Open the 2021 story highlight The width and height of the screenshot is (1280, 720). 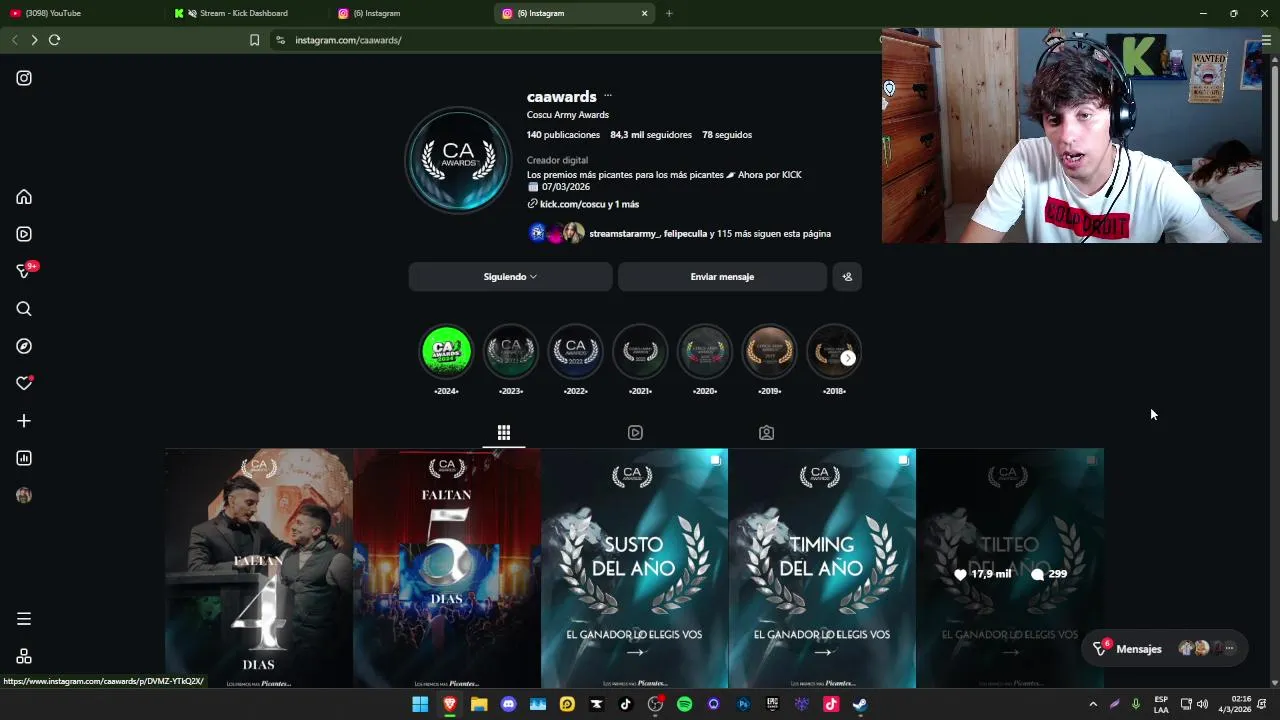(640, 352)
